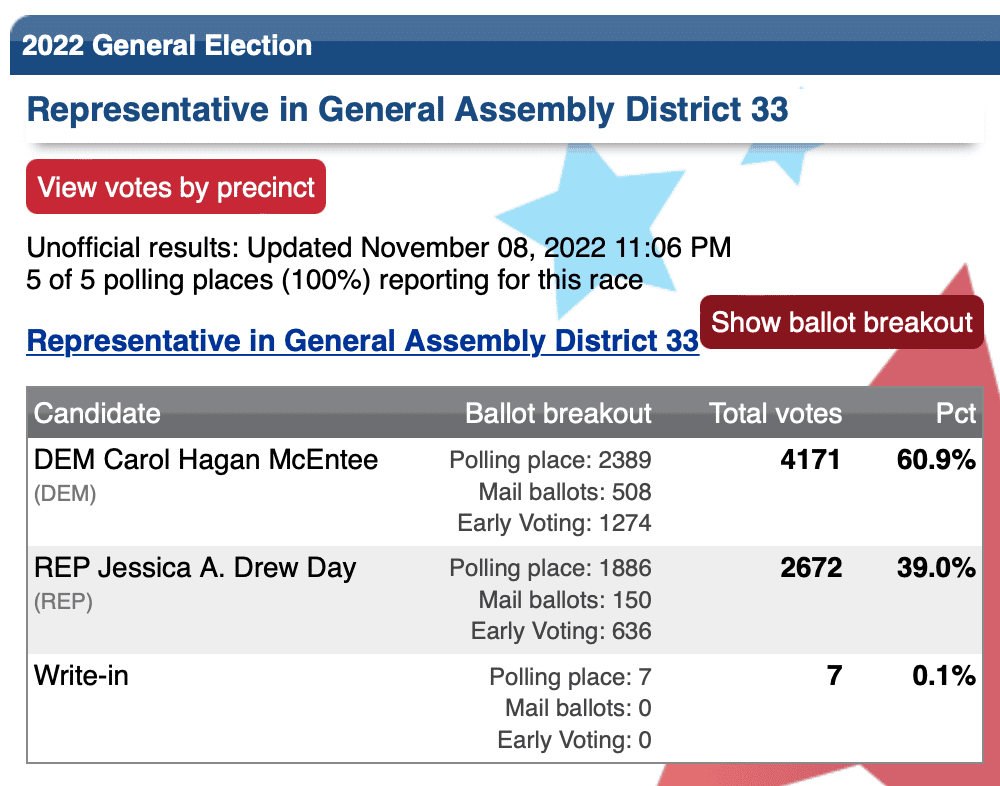Screen dimensions: 1000x786
Task: Select Drew Day's Mail ballots: 150 line
Action: [x=565, y=600]
